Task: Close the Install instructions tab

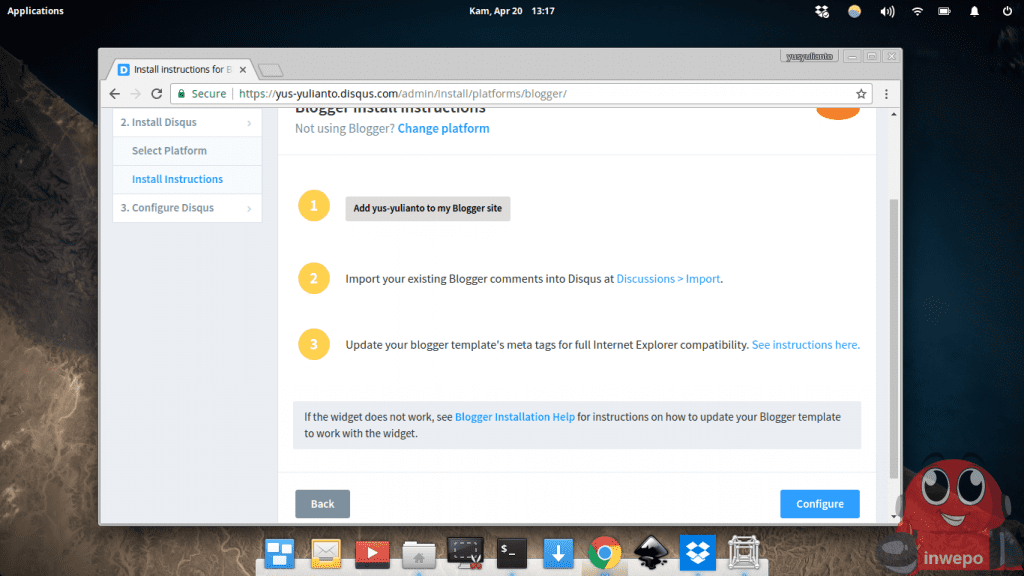Action: click(x=243, y=69)
